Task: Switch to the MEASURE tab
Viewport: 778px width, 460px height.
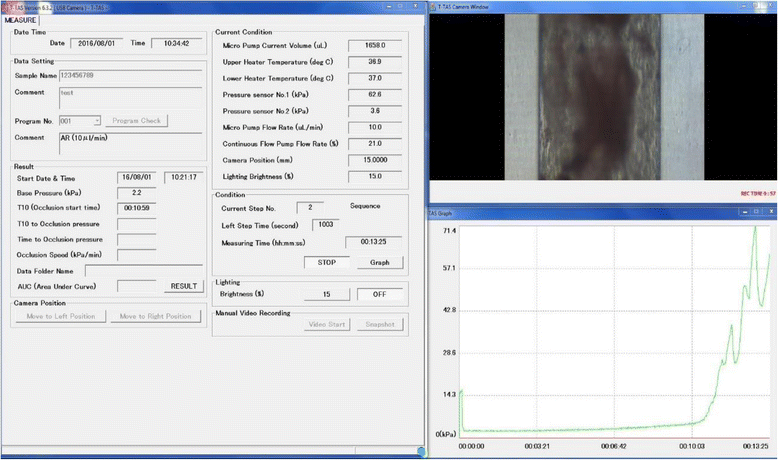Action: (18, 18)
